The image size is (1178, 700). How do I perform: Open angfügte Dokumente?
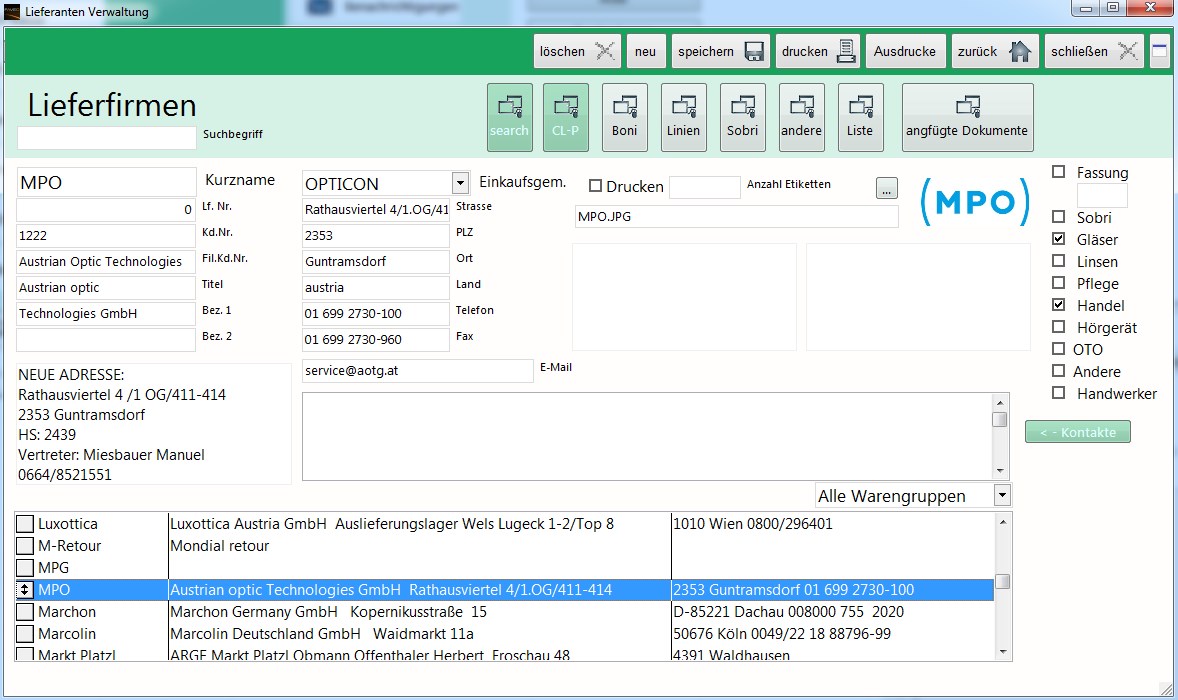click(966, 117)
